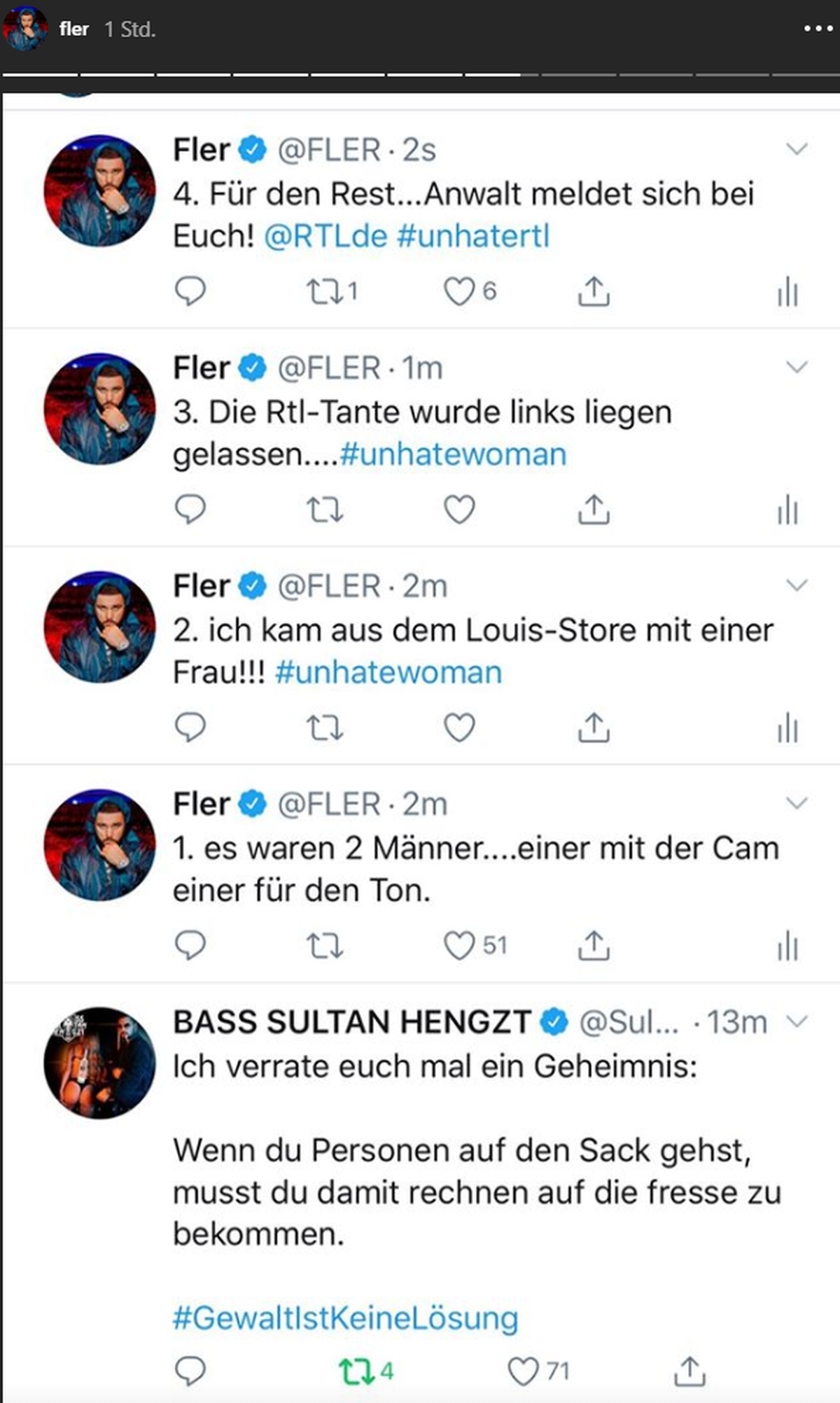Open the @RTLde mention link
Viewport: 840px width, 1403px height.
coord(325,237)
